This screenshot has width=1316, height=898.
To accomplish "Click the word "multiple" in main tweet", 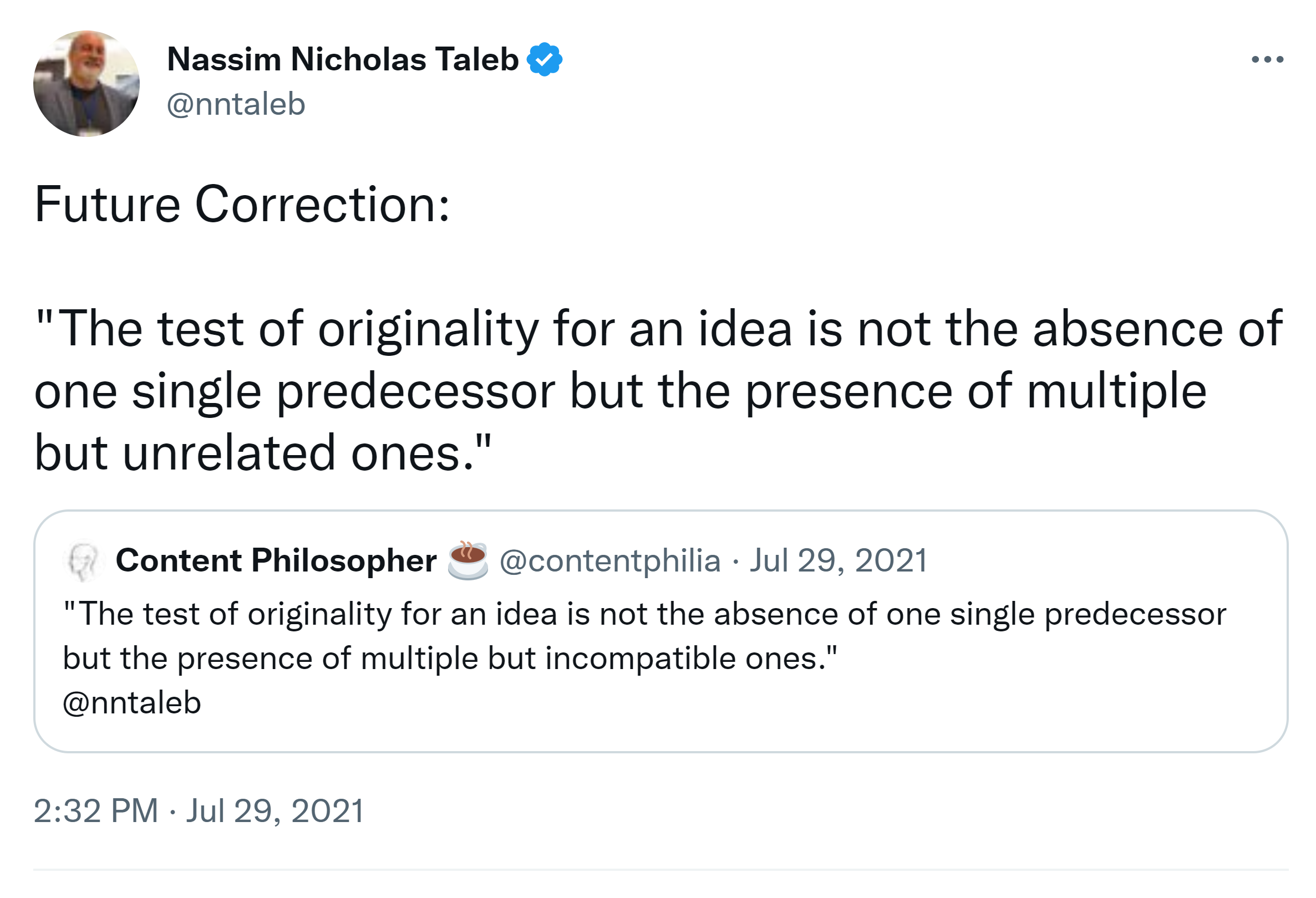I will coord(1116,391).
